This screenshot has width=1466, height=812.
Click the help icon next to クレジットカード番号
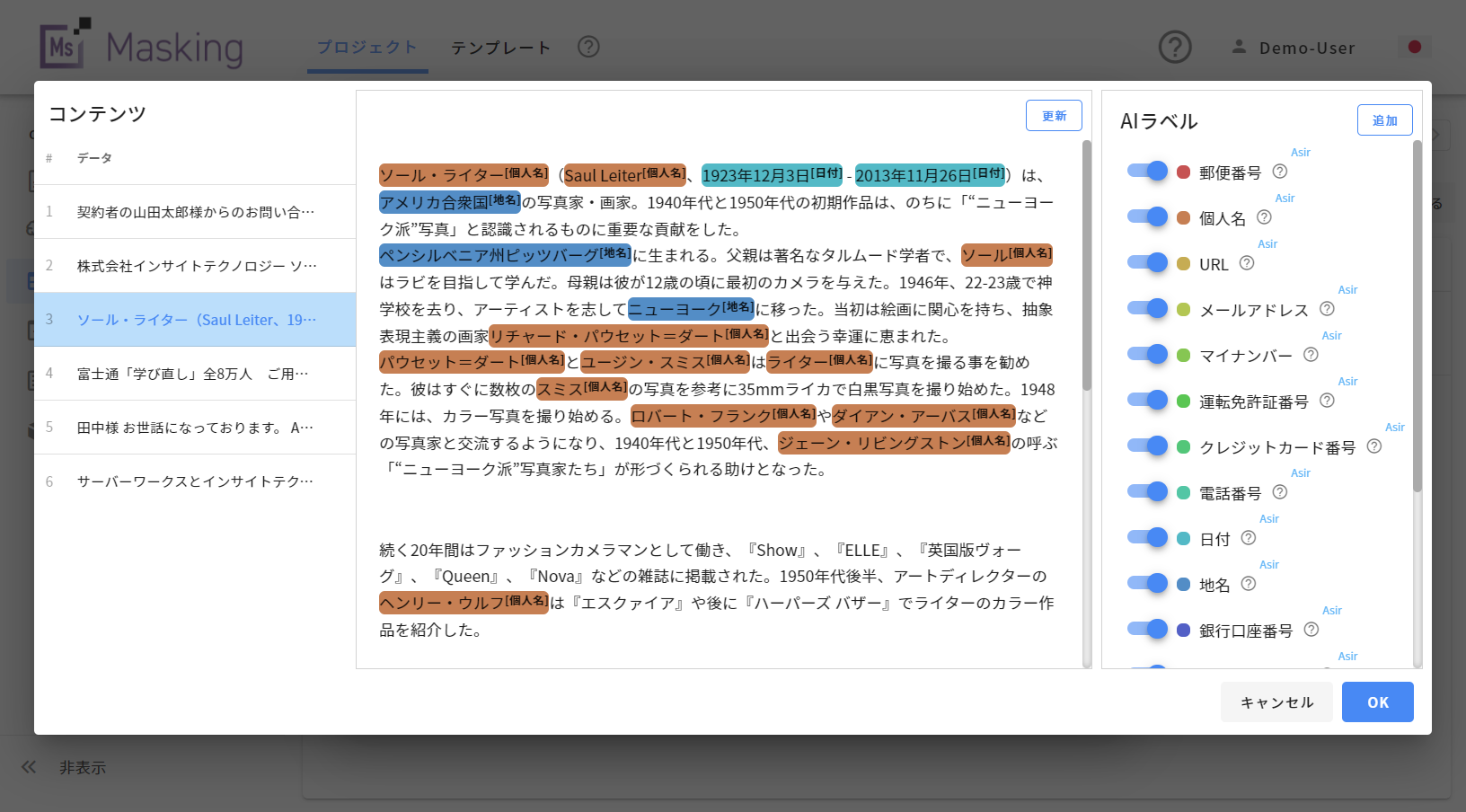[1373, 446]
